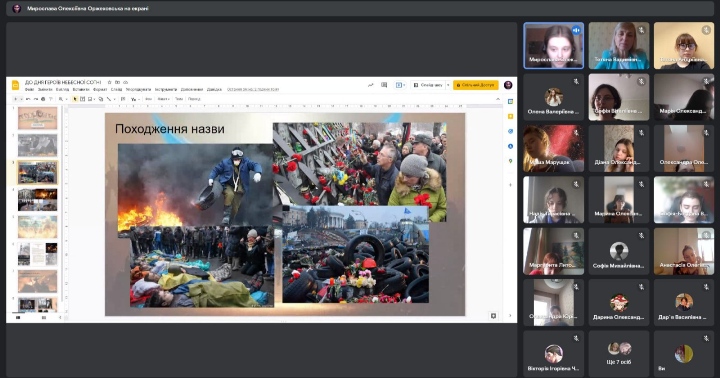Open the comment history icon

[x=384, y=85]
